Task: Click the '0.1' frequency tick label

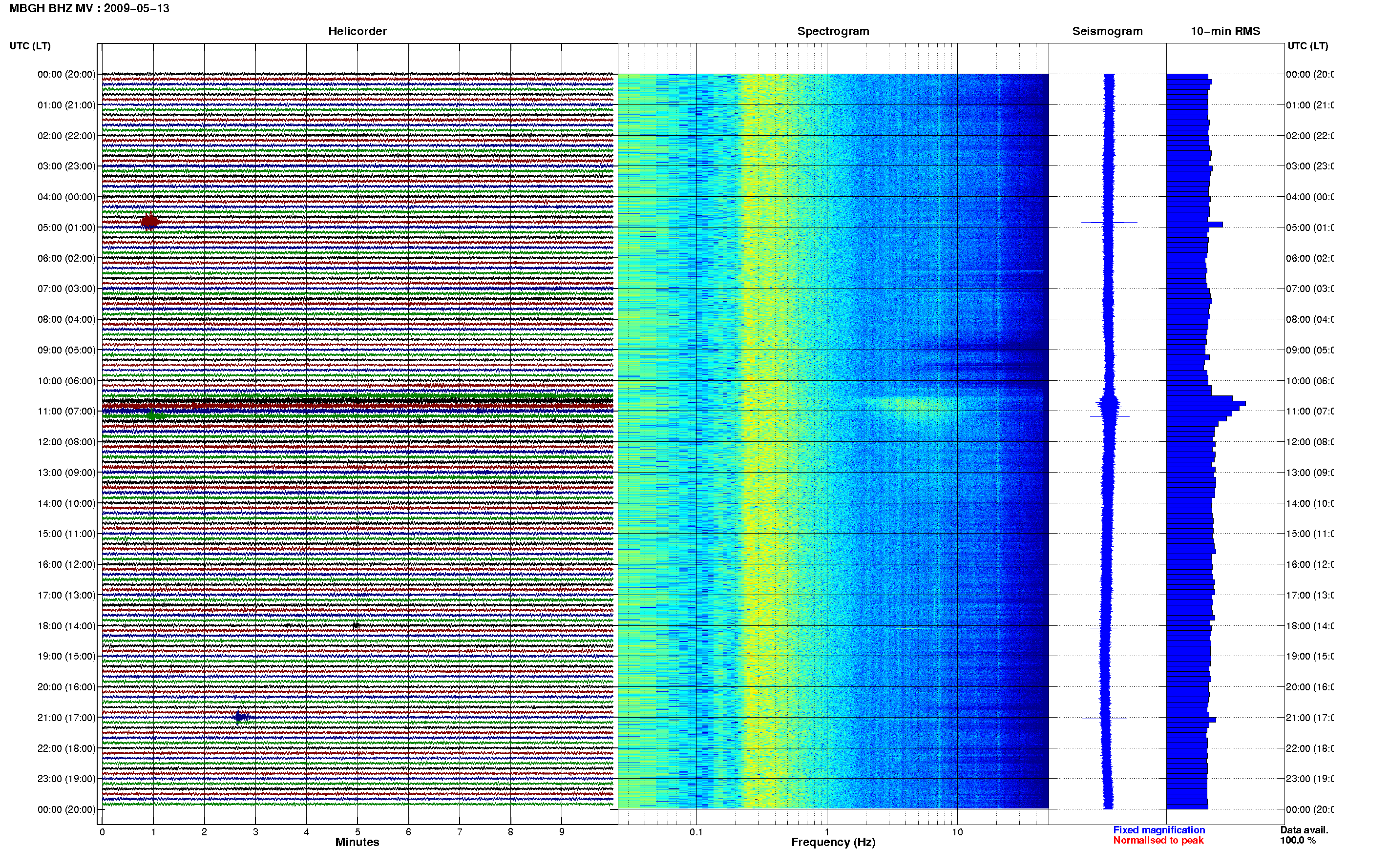Action: [696, 832]
